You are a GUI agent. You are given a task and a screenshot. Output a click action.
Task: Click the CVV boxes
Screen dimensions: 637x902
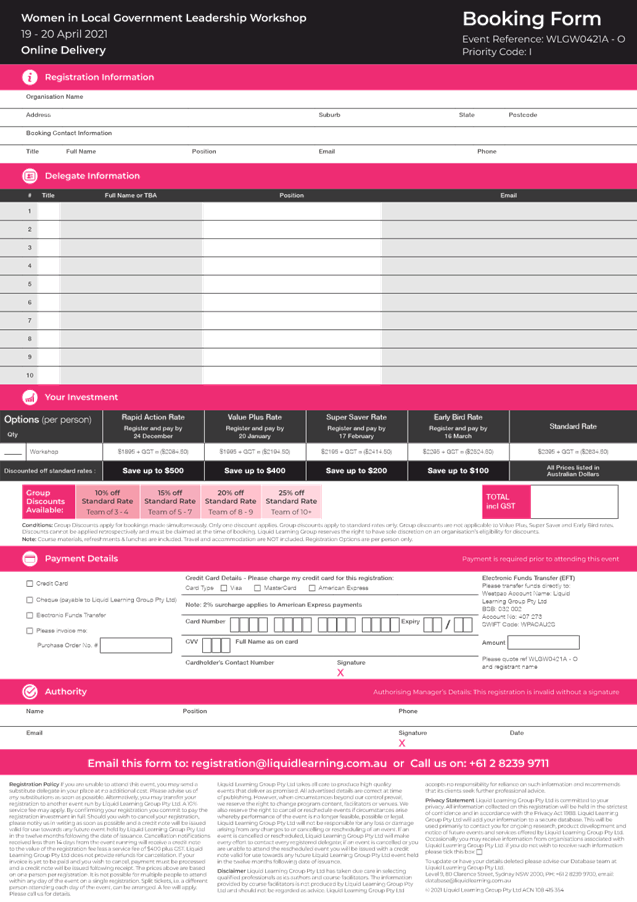(216, 645)
